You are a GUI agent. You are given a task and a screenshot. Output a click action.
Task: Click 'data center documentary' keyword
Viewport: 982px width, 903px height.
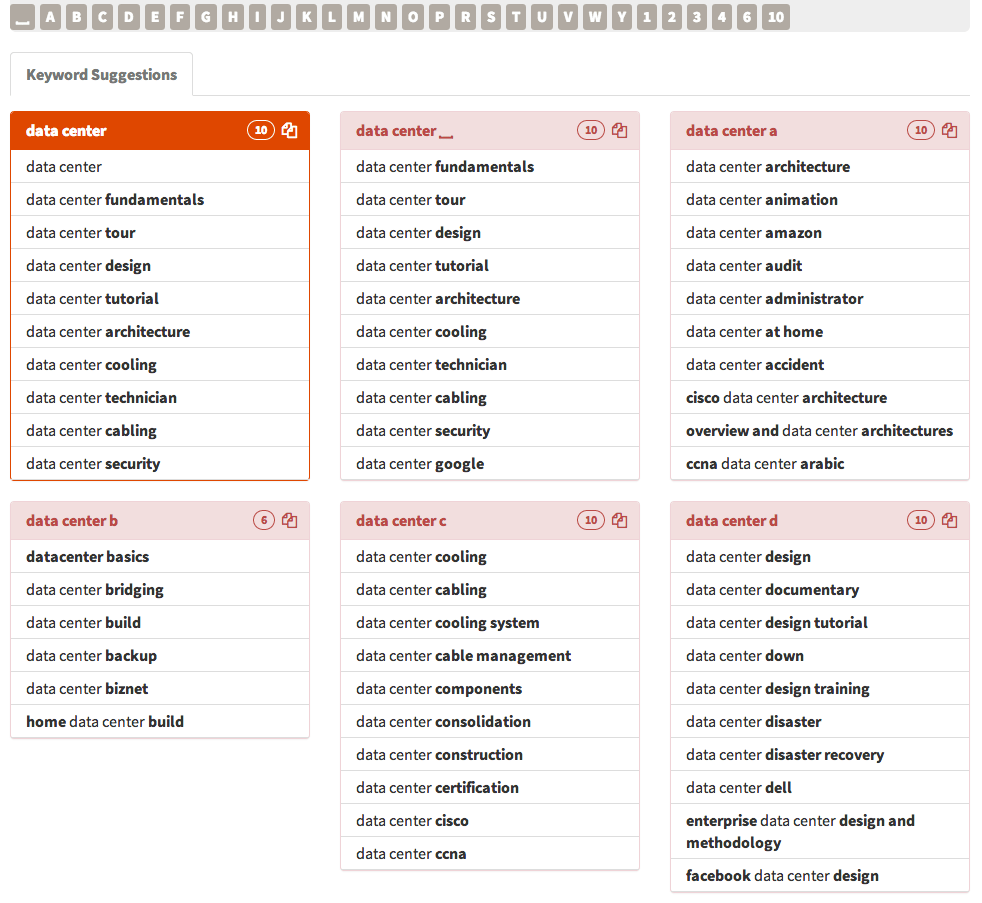820,590
